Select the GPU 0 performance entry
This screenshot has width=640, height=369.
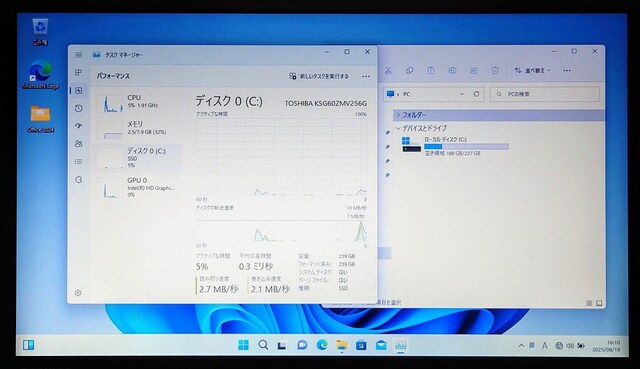coord(138,187)
